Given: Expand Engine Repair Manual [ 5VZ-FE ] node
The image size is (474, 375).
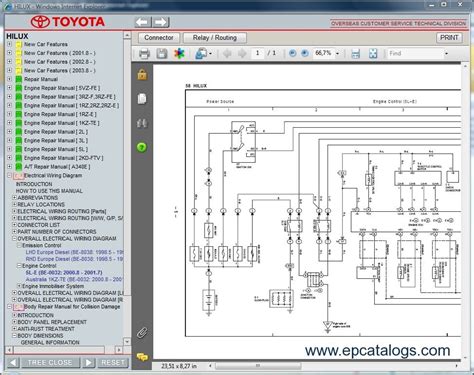Looking at the screenshot, I should pyautogui.click(x=9, y=88).
